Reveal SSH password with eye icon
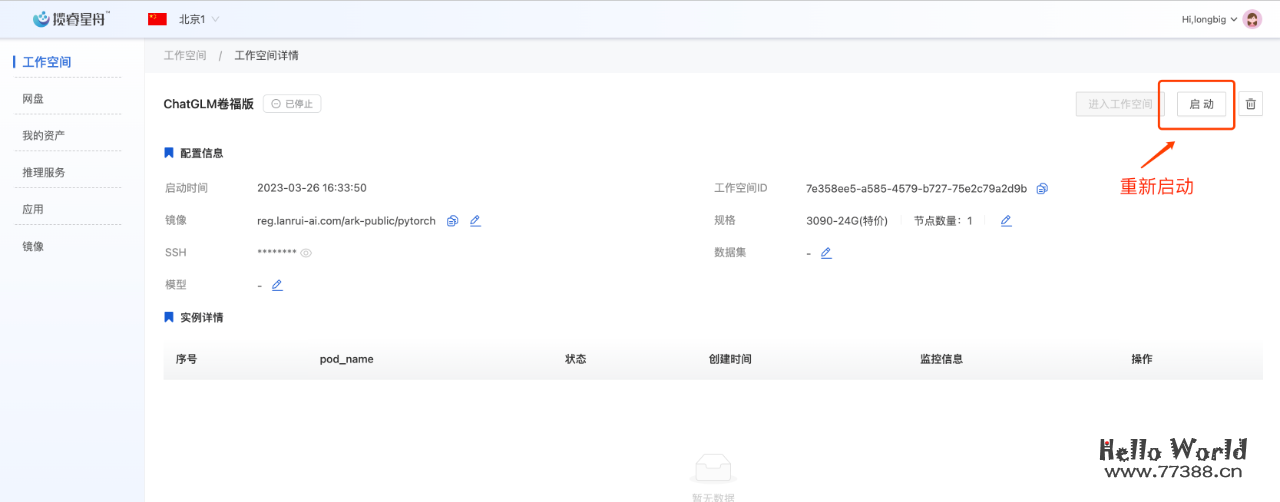The width and height of the screenshot is (1280, 502). pyautogui.click(x=306, y=253)
